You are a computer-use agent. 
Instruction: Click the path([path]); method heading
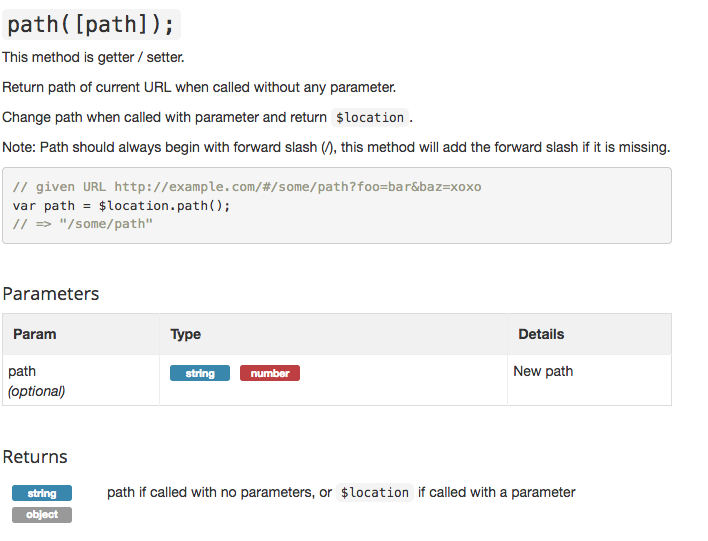point(91,25)
